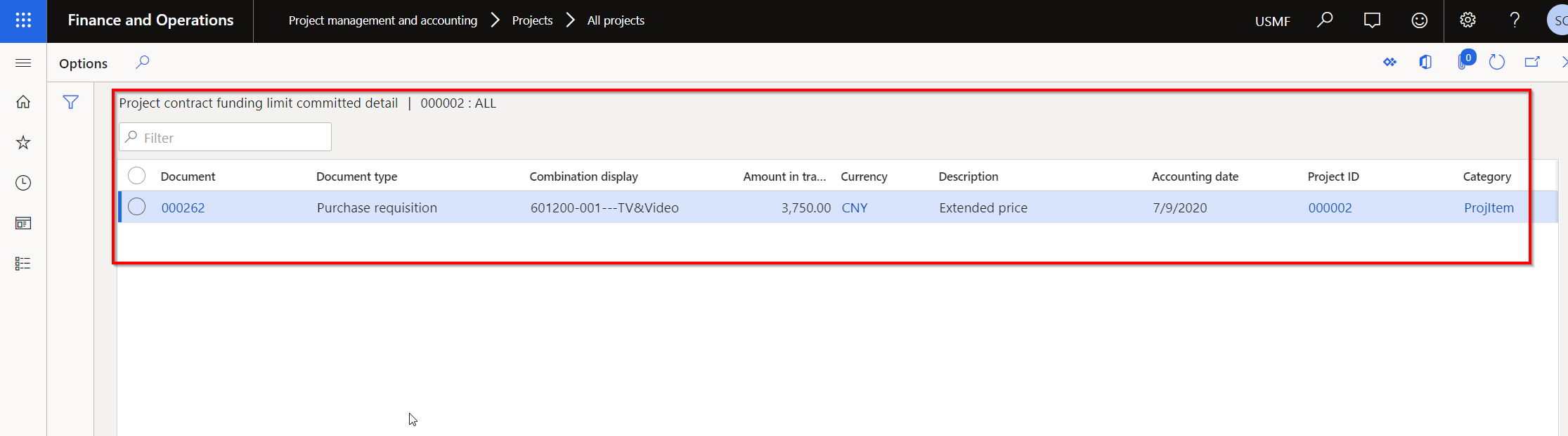Screen dimensions: 1568x436
Task: Open in Microsoft Office icon
Action: click(x=1425, y=63)
